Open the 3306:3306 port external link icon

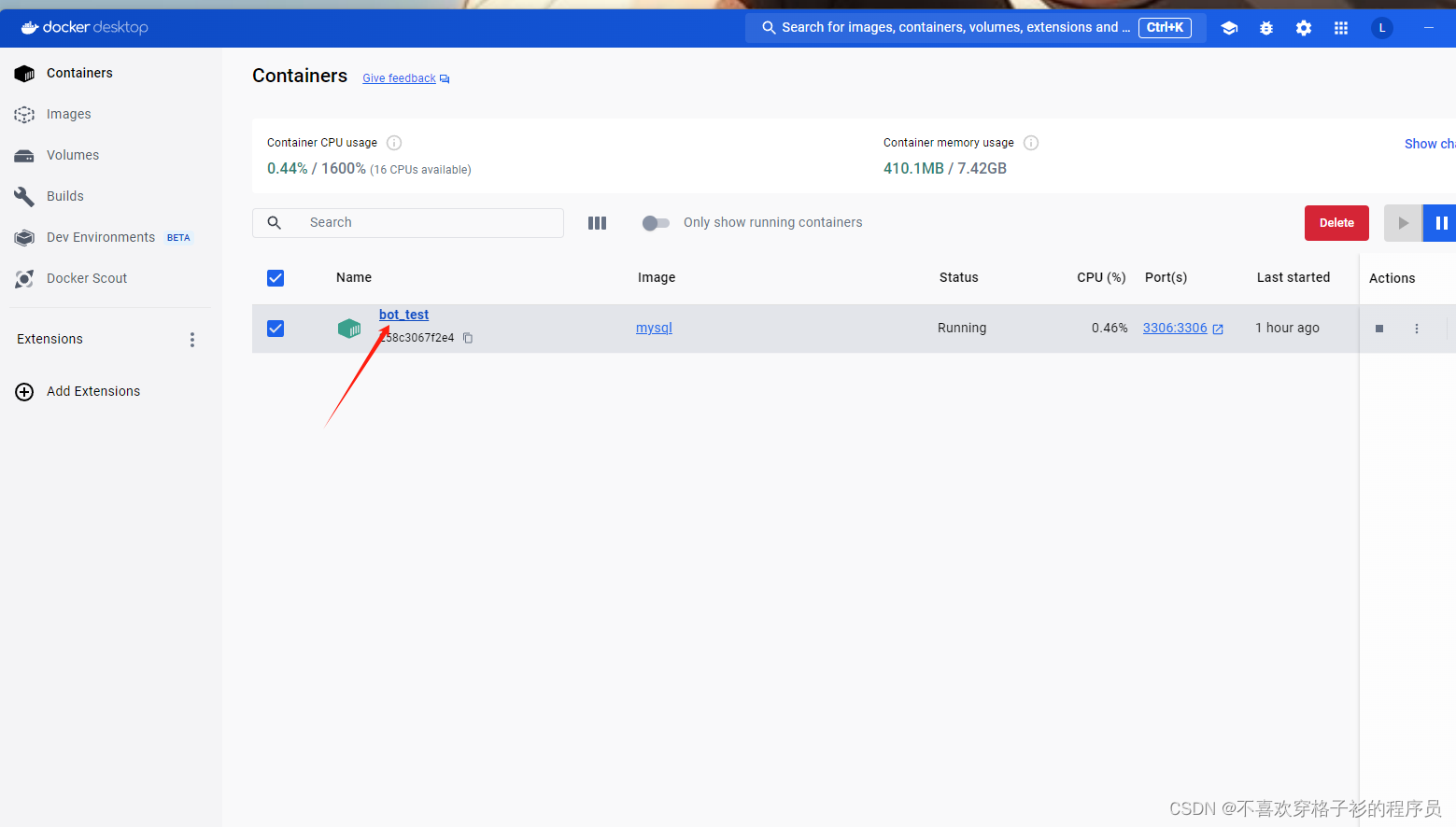tap(1218, 329)
